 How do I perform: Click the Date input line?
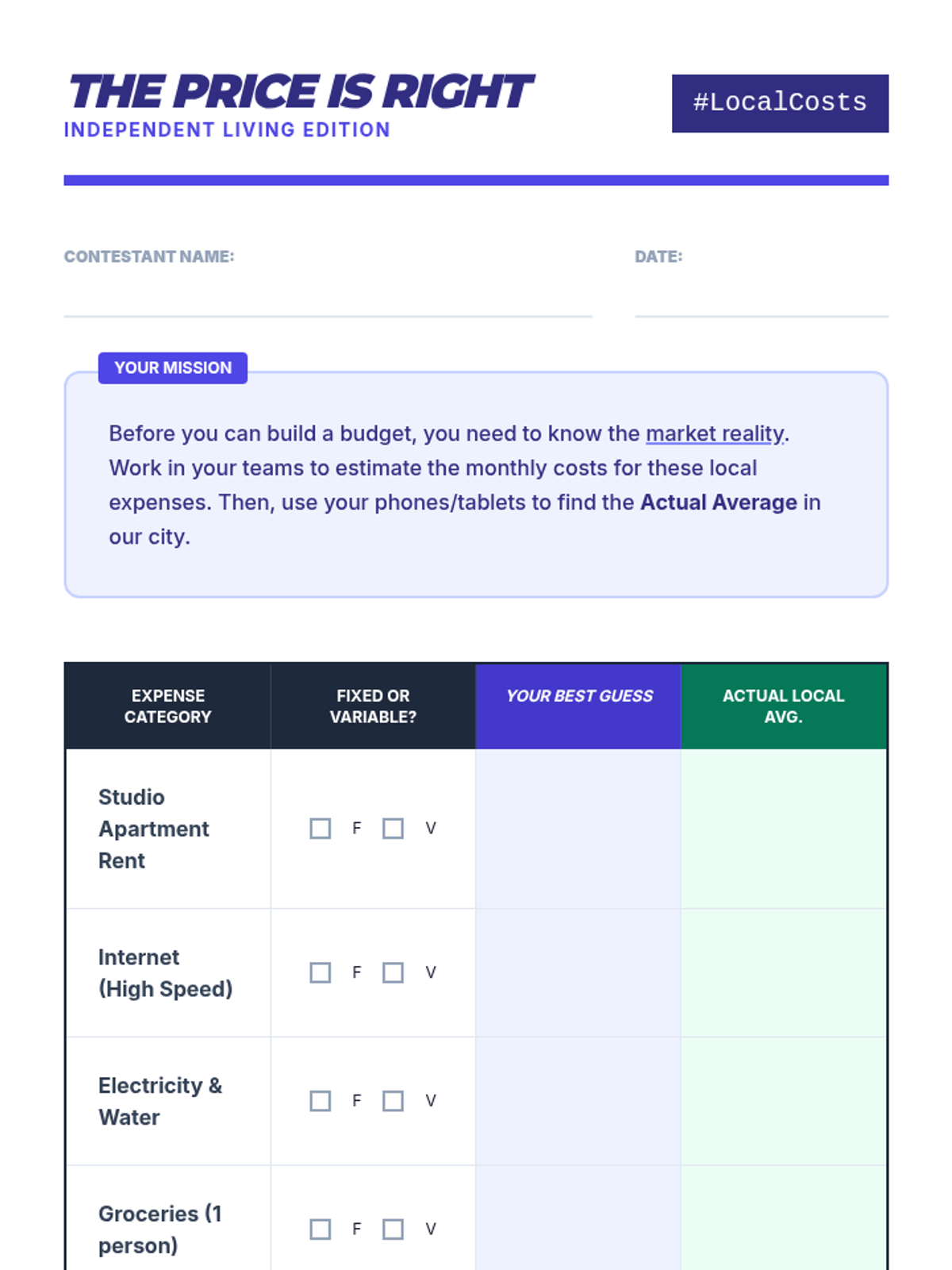point(761,300)
